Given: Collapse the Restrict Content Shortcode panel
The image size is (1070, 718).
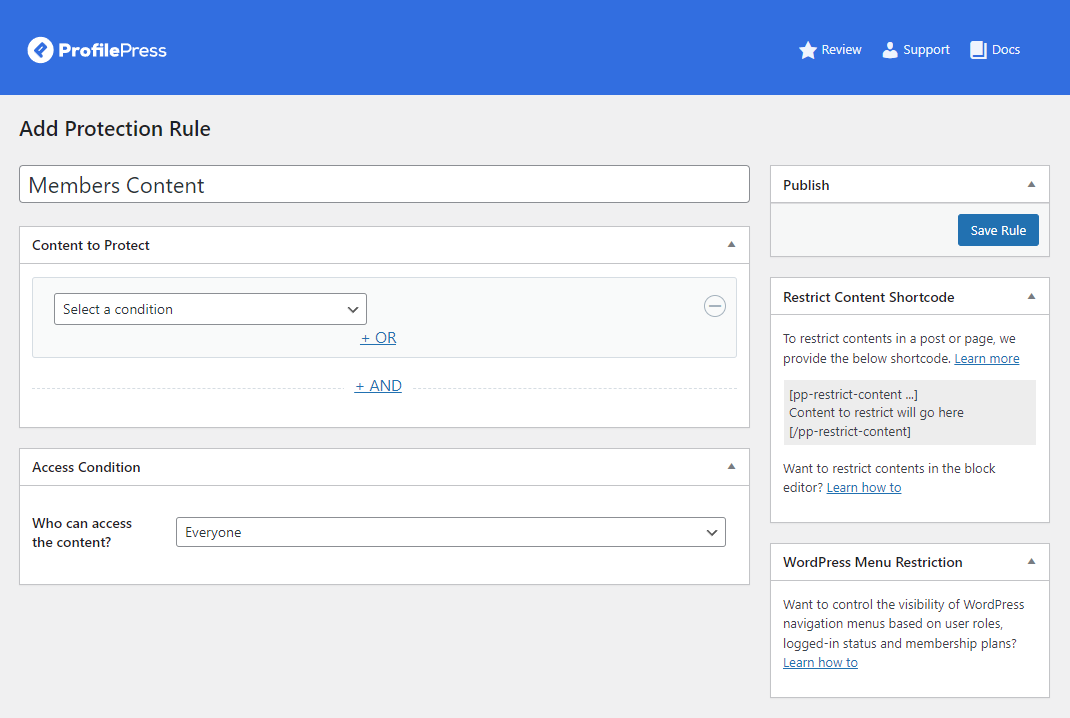Looking at the screenshot, I should 1031,297.
